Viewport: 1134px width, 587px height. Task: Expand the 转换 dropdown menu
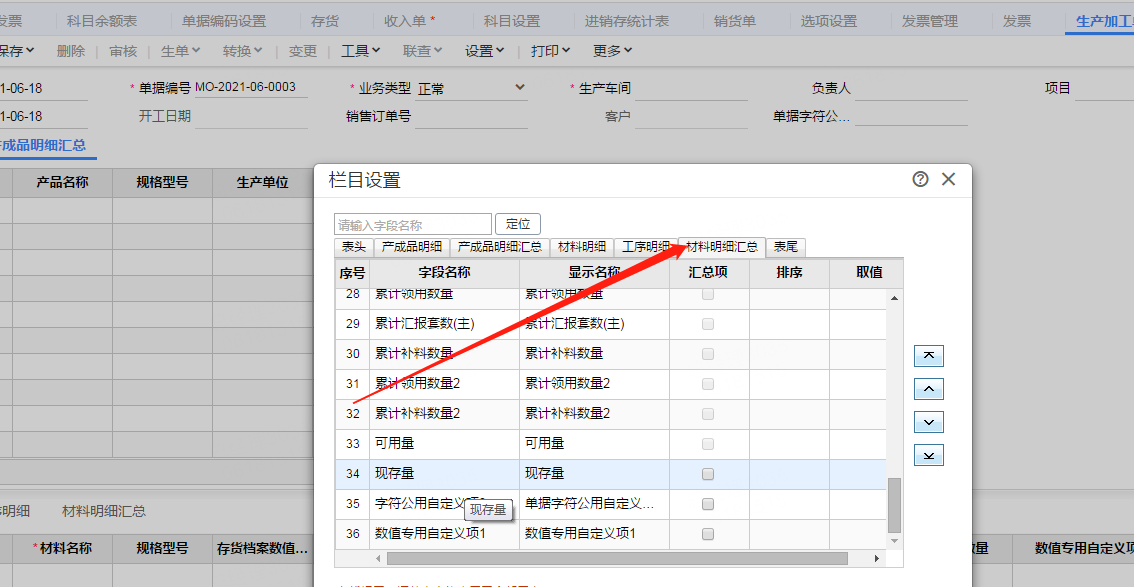pyautogui.click(x=242, y=51)
